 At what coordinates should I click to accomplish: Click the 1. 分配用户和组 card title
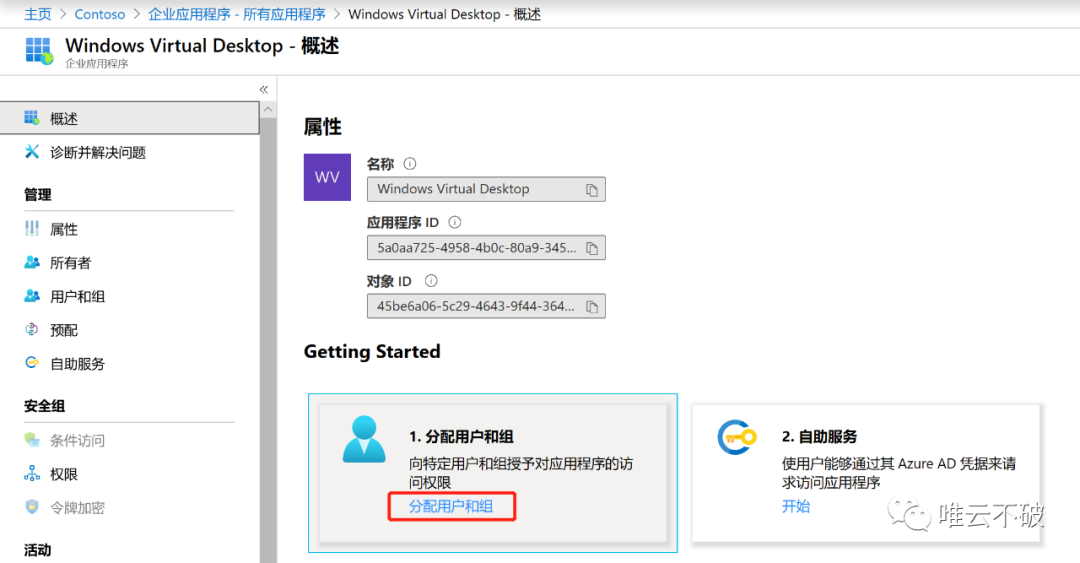coord(461,437)
